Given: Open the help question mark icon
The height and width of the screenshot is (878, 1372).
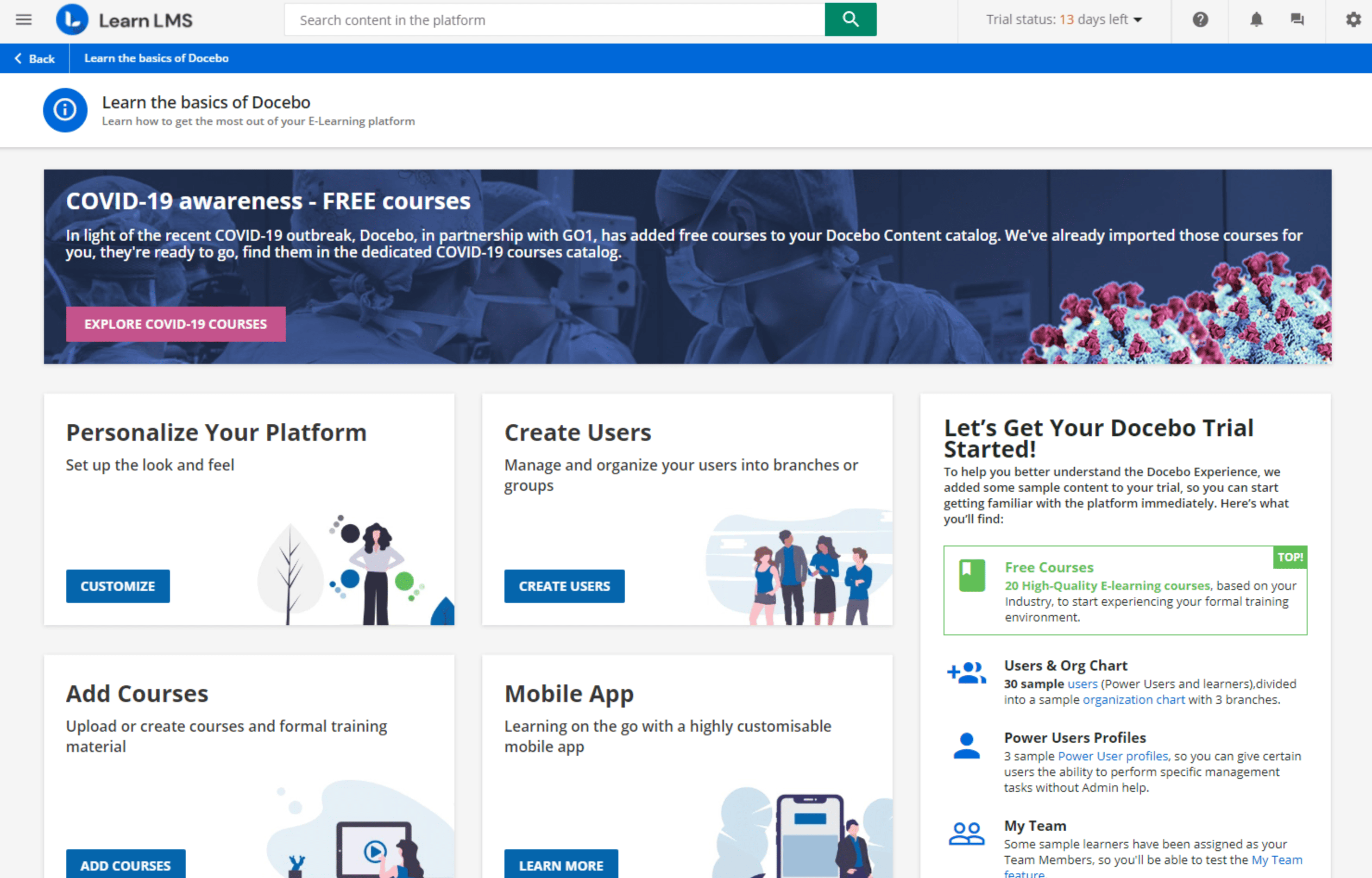Looking at the screenshot, I should click(1200, 19).
